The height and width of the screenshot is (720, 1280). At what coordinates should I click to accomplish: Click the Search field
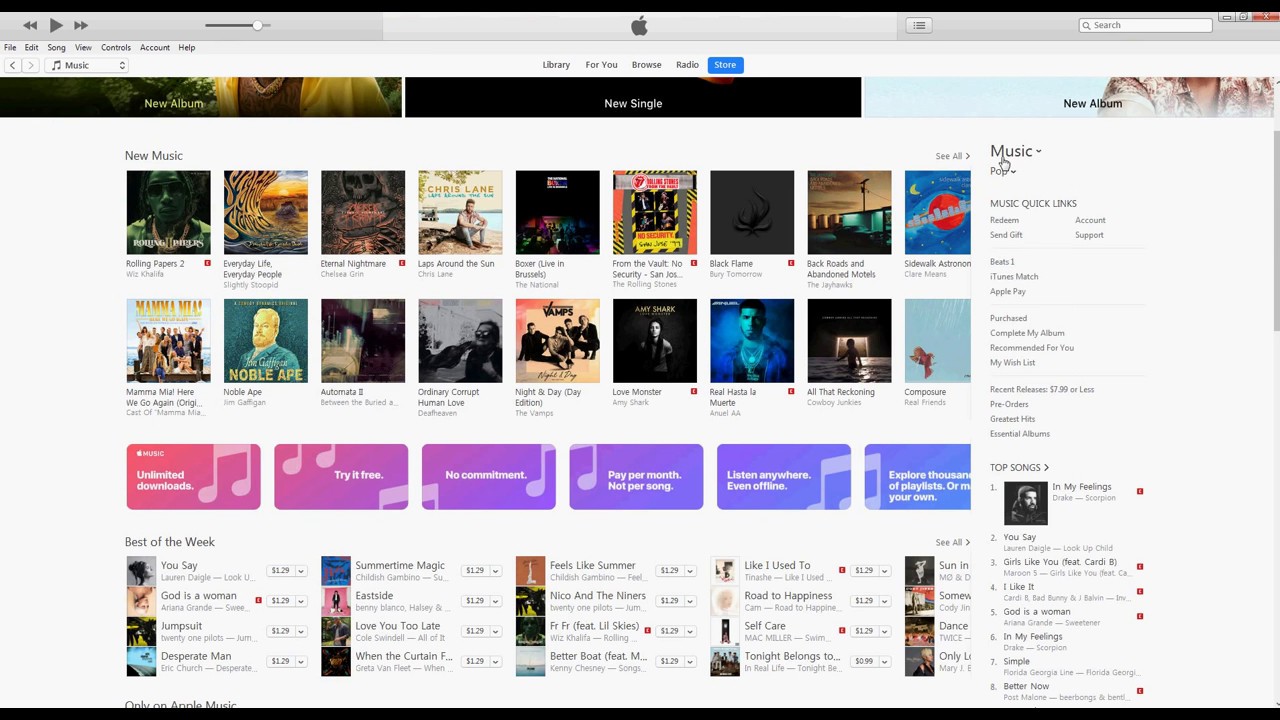[x=1145, y=25]
